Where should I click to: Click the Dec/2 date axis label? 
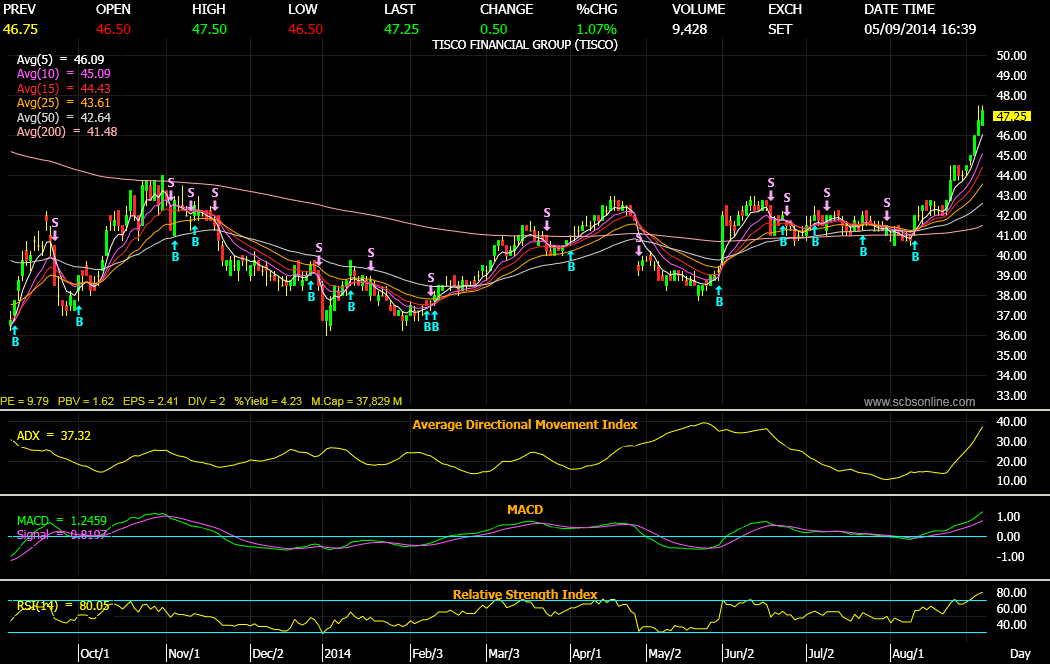pos(268,654)
